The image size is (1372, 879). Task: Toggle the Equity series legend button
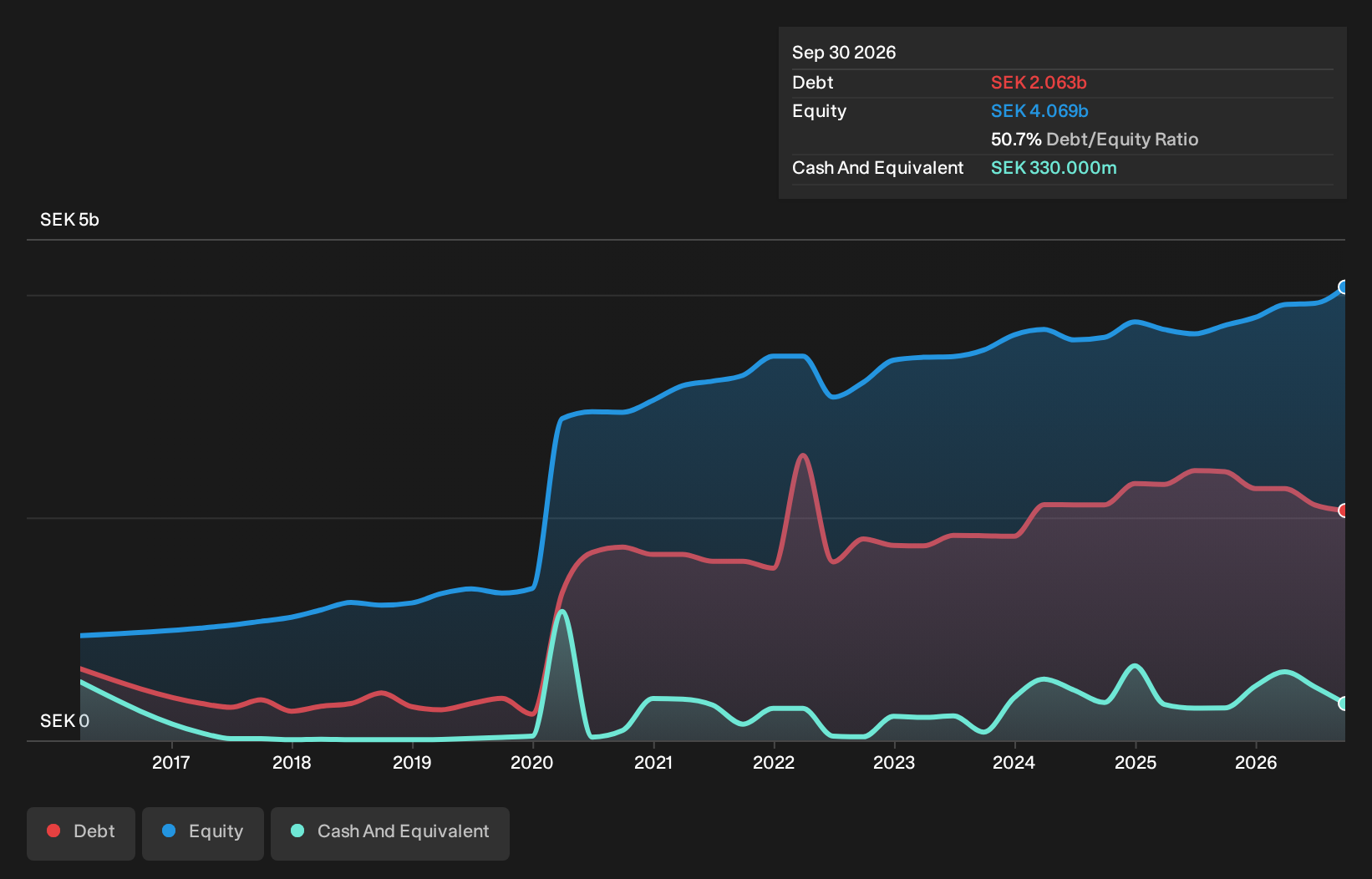[x=203, y=833]
